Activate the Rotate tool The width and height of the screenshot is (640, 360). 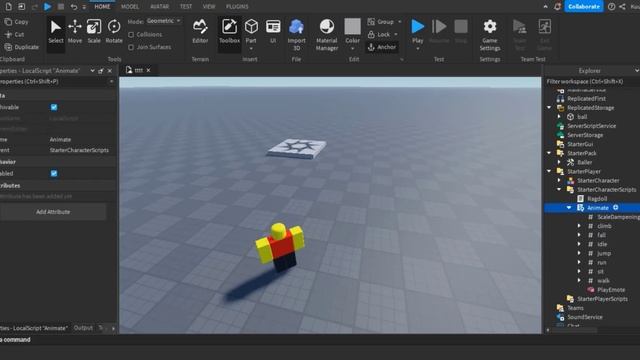114,32
